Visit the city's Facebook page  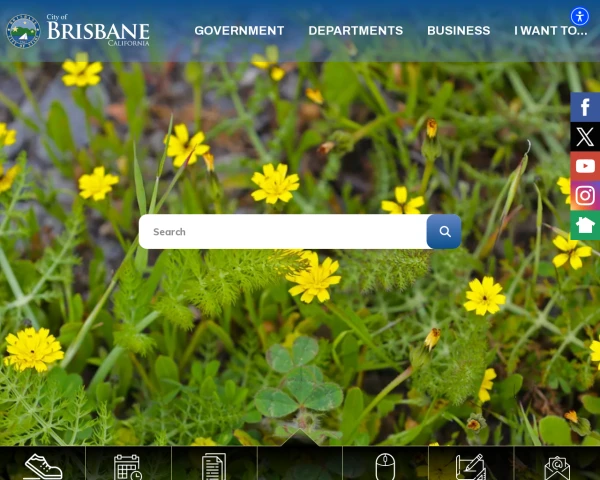coord(585,107)
